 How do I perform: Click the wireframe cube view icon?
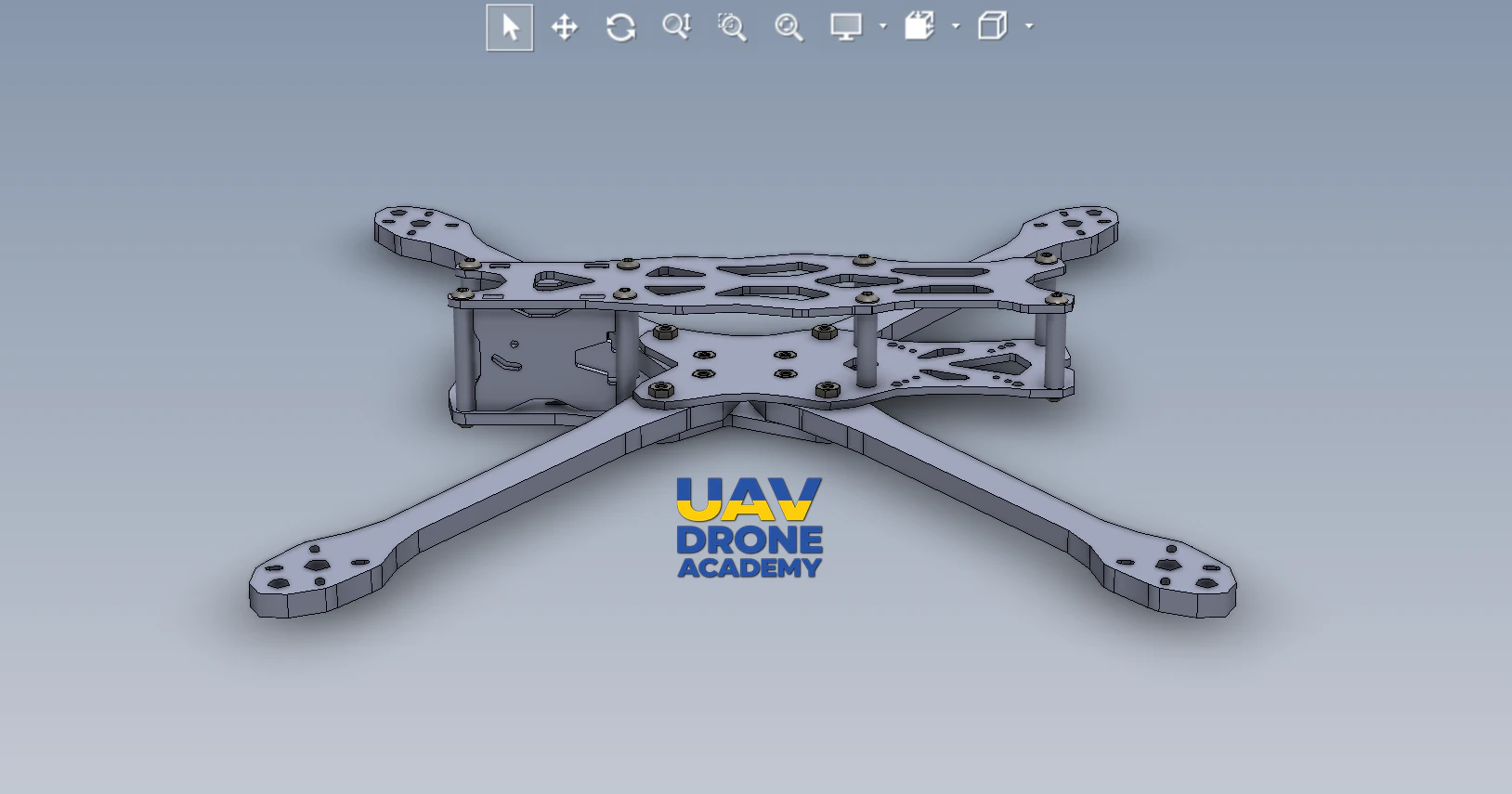[x=992, y=27]
